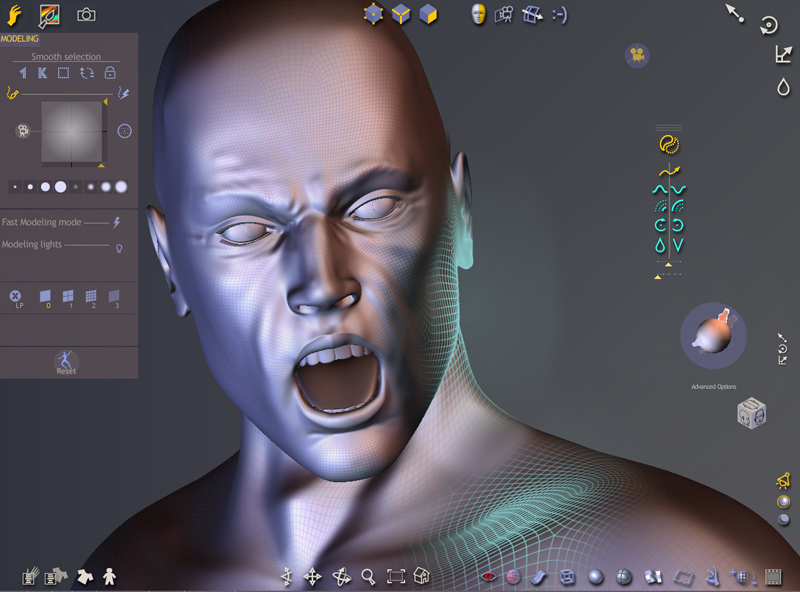
Task: Click the bottom human figure icon
Action: 109,577
